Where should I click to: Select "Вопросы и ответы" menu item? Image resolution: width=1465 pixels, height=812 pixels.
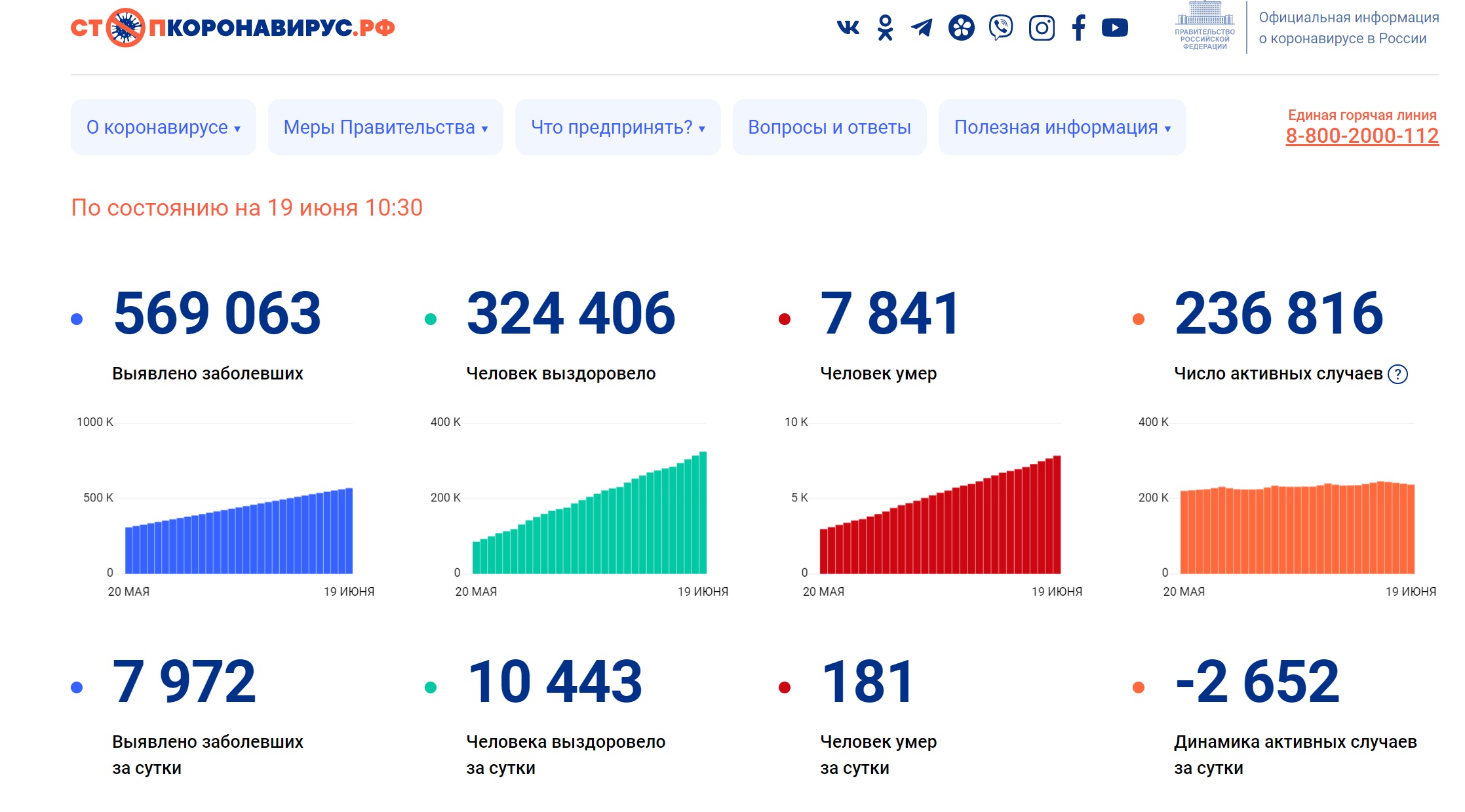(829, 127)
